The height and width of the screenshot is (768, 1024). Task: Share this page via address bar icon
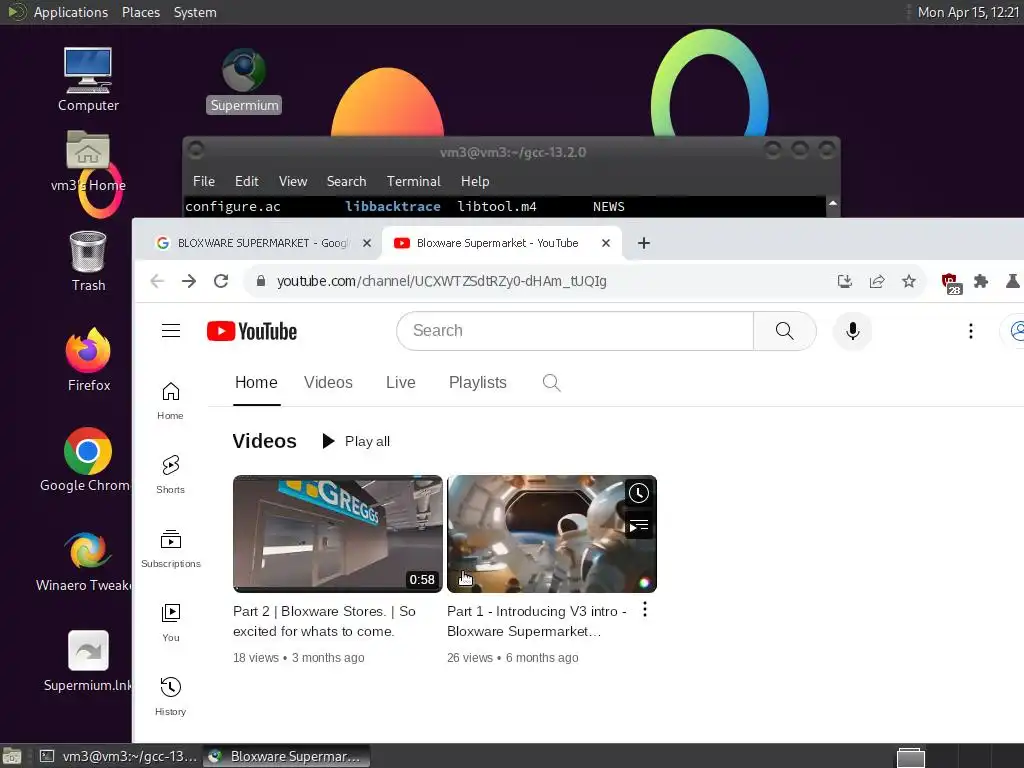876,281
